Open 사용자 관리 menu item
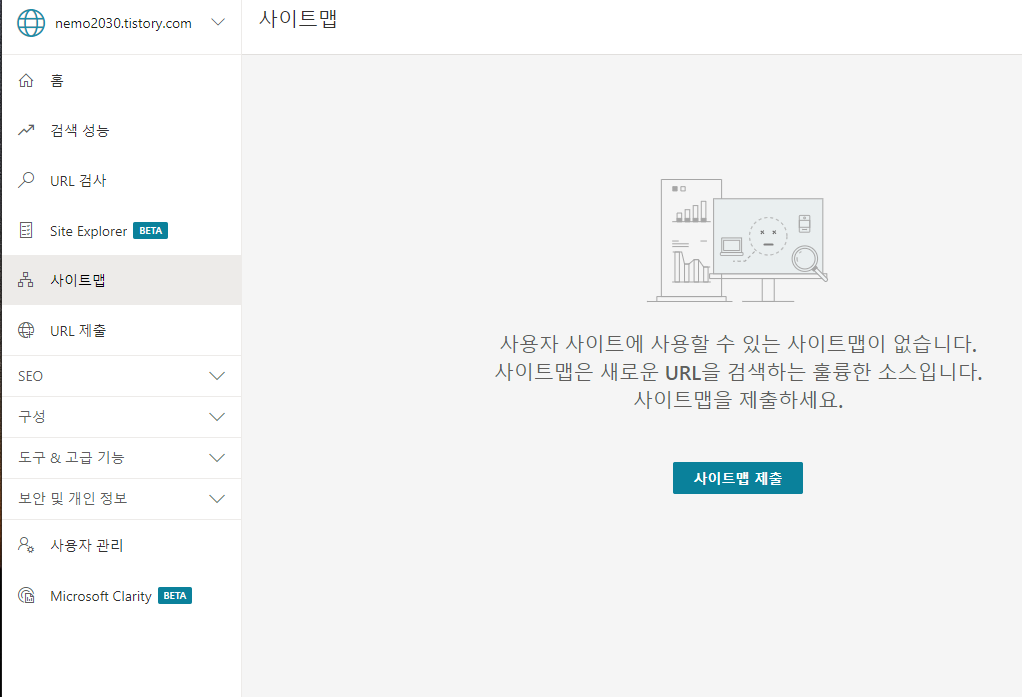1022x697 pixels. tap(122, 545)
